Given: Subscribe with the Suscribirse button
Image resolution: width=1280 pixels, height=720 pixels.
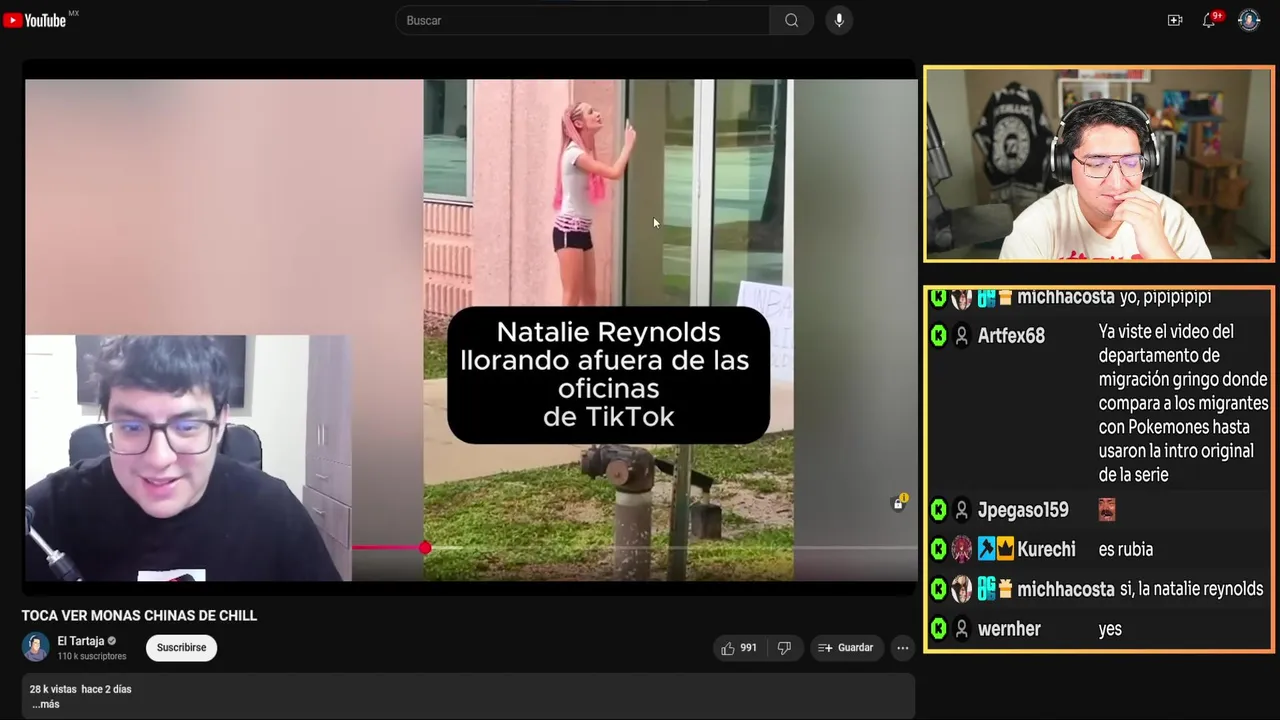Looking at the screenshot, I should click(181, 648).
